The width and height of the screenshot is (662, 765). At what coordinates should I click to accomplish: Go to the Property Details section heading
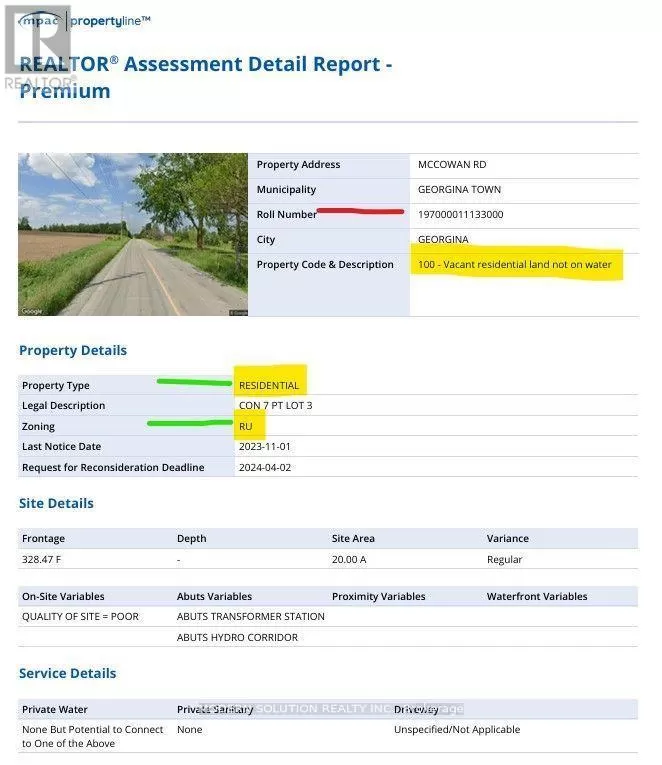73,351
